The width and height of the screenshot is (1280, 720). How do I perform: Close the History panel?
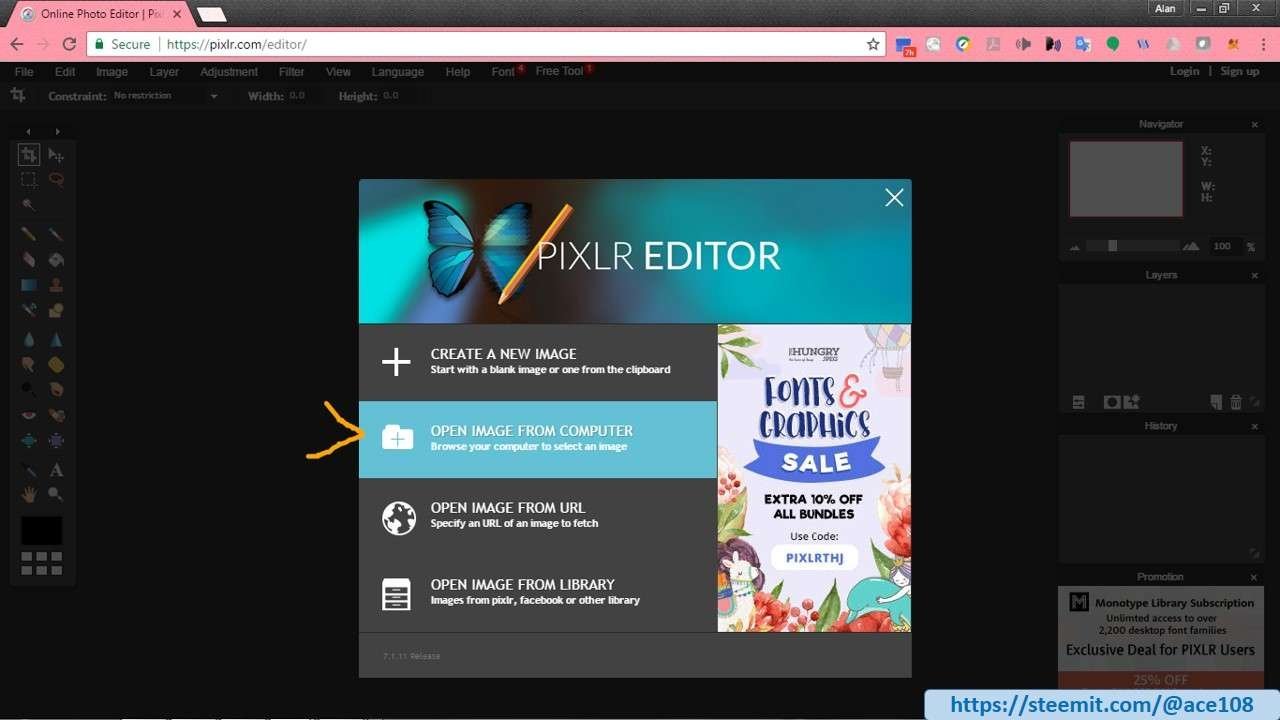tap(1255, 426)
